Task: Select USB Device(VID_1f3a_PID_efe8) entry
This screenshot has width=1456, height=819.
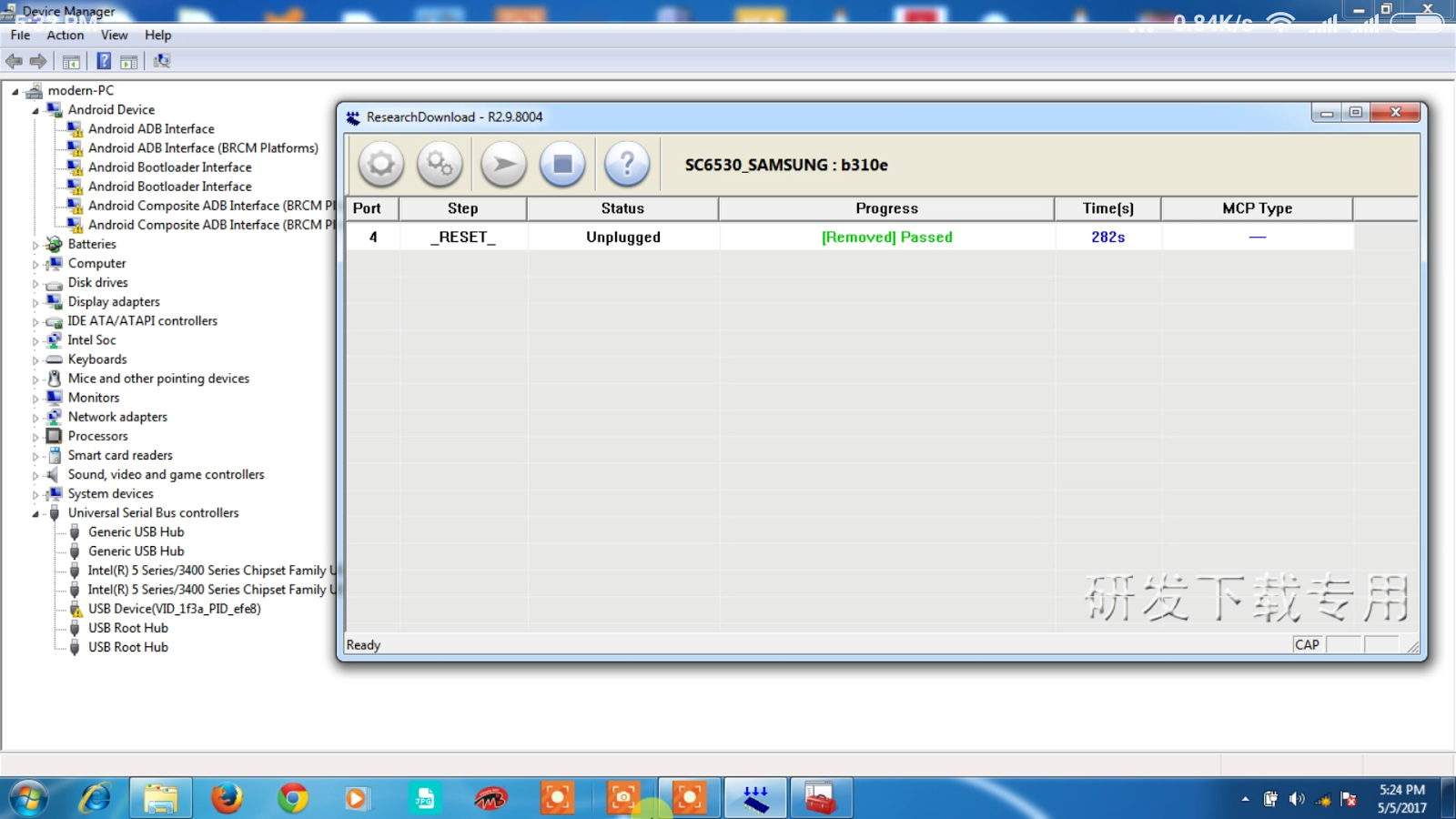Action: click(174, 609)
